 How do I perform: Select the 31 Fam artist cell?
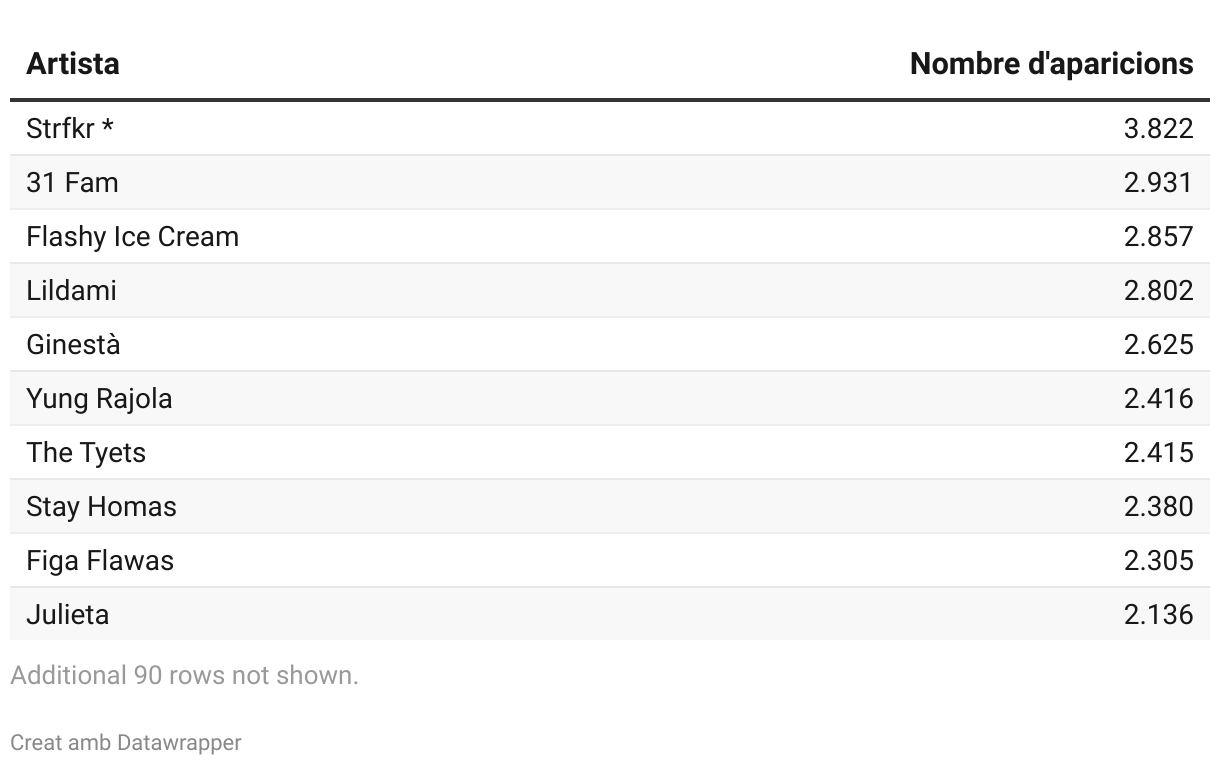[x=72, y=183]
